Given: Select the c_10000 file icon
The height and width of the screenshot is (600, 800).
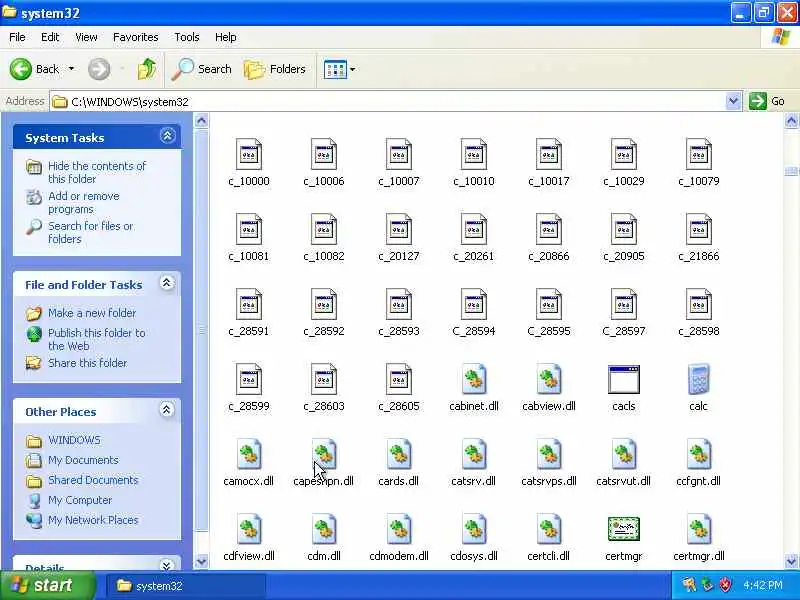Looking at the screenshot, I should pos(249,155).
